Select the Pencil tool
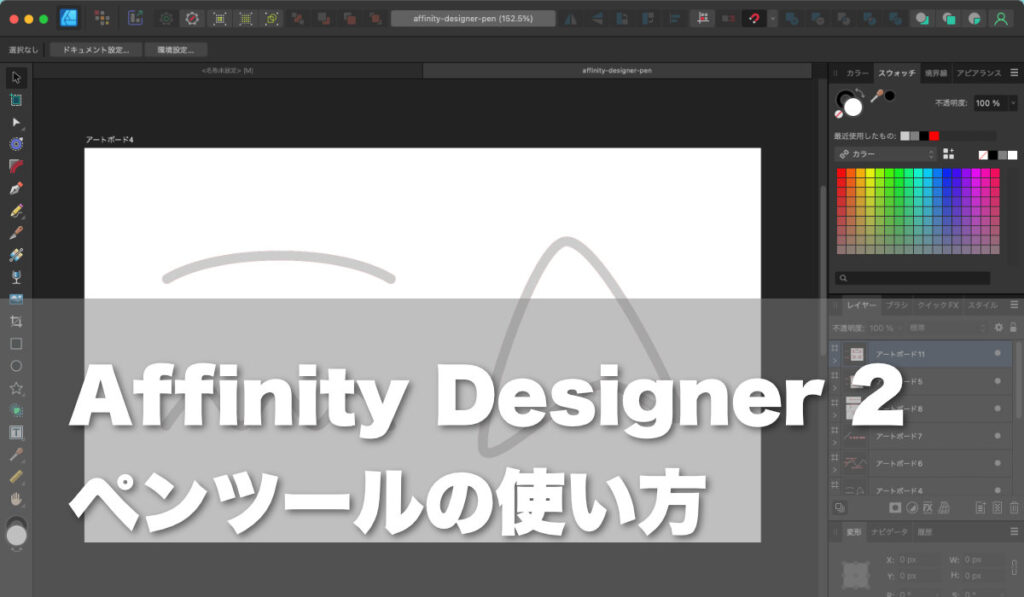The image size is (1024, 597). click(16, 211)
